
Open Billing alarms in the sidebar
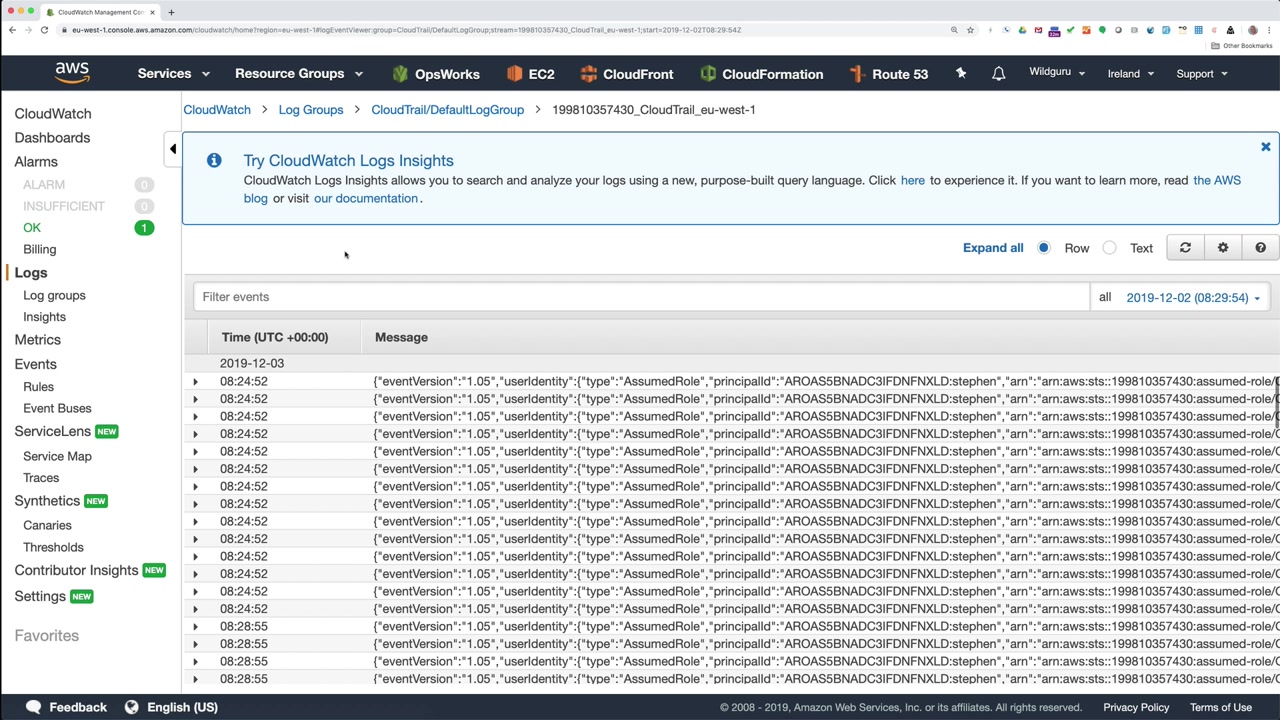(x=40, y=249)
